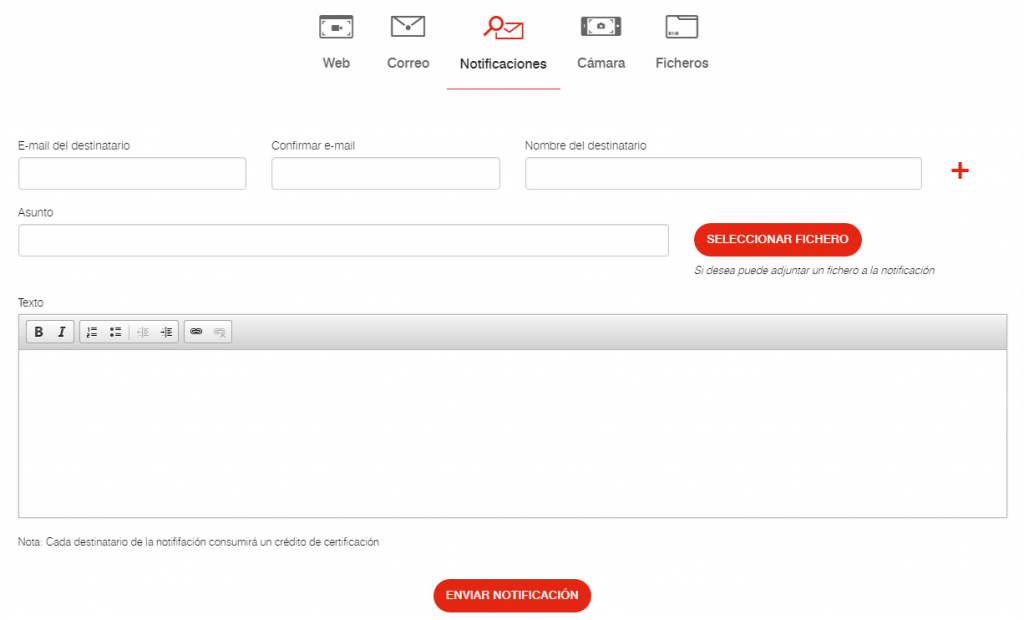Screen dimensions: 1024x620
Task: Add another recipient with red plus
Action: (960, 171)
